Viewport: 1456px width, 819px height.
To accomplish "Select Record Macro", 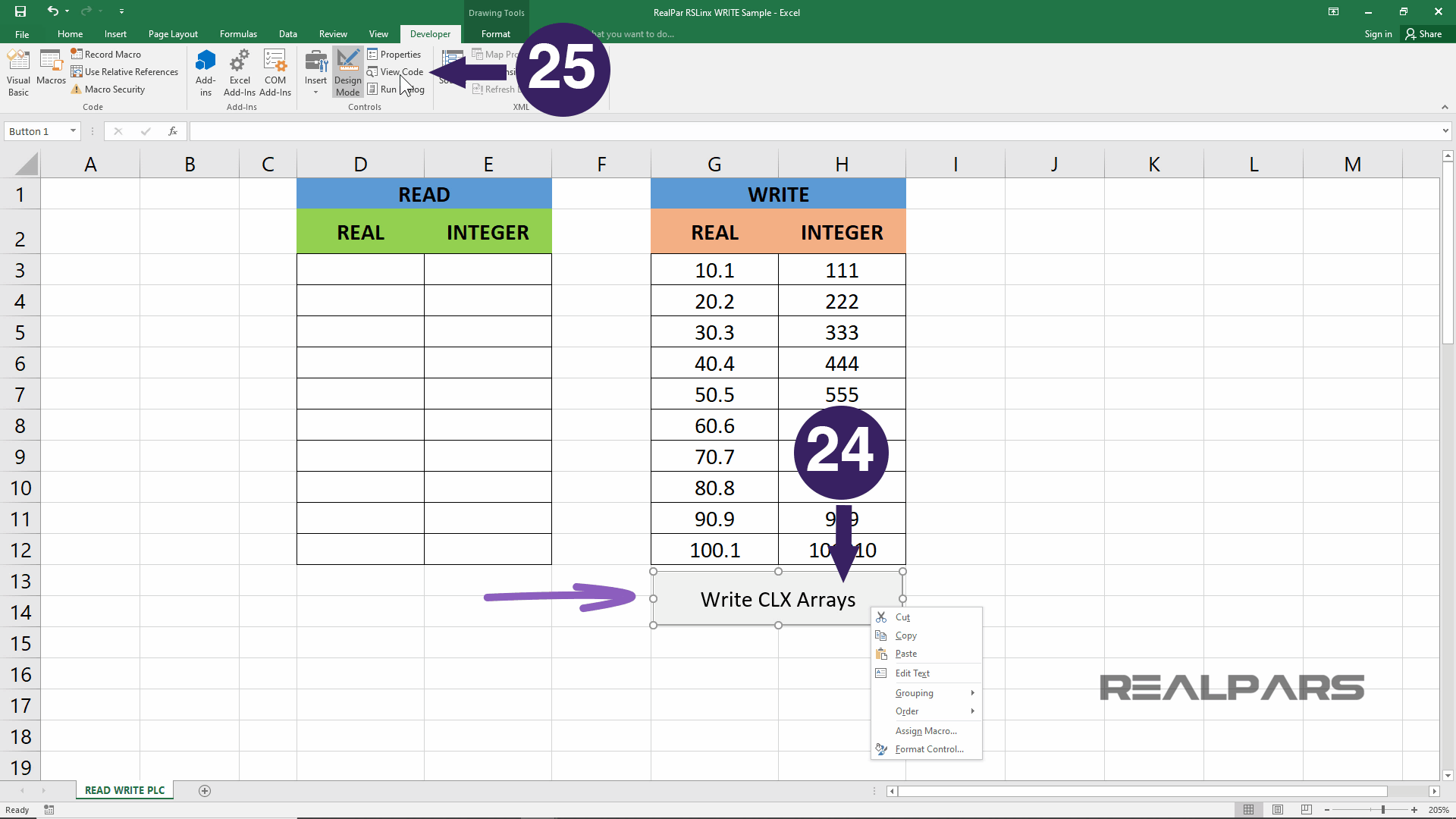I will (111, 54).
